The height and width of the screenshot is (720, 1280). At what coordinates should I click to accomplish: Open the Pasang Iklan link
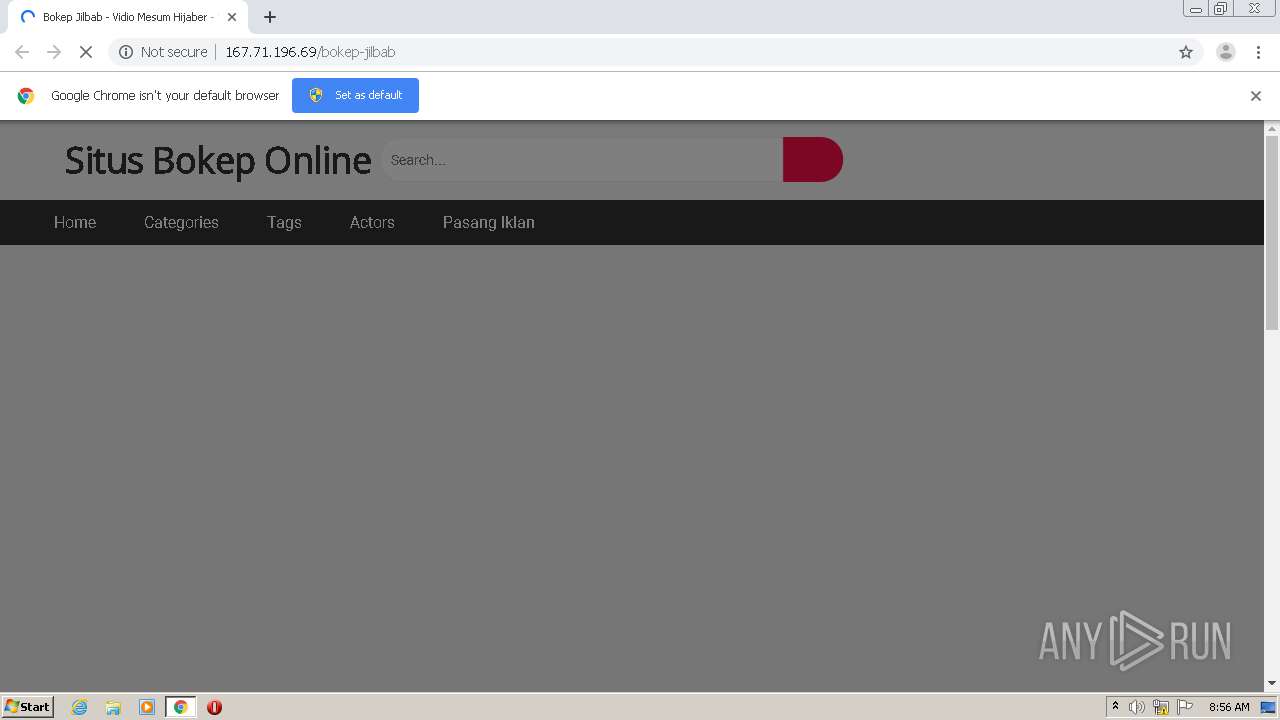[489, 222]
